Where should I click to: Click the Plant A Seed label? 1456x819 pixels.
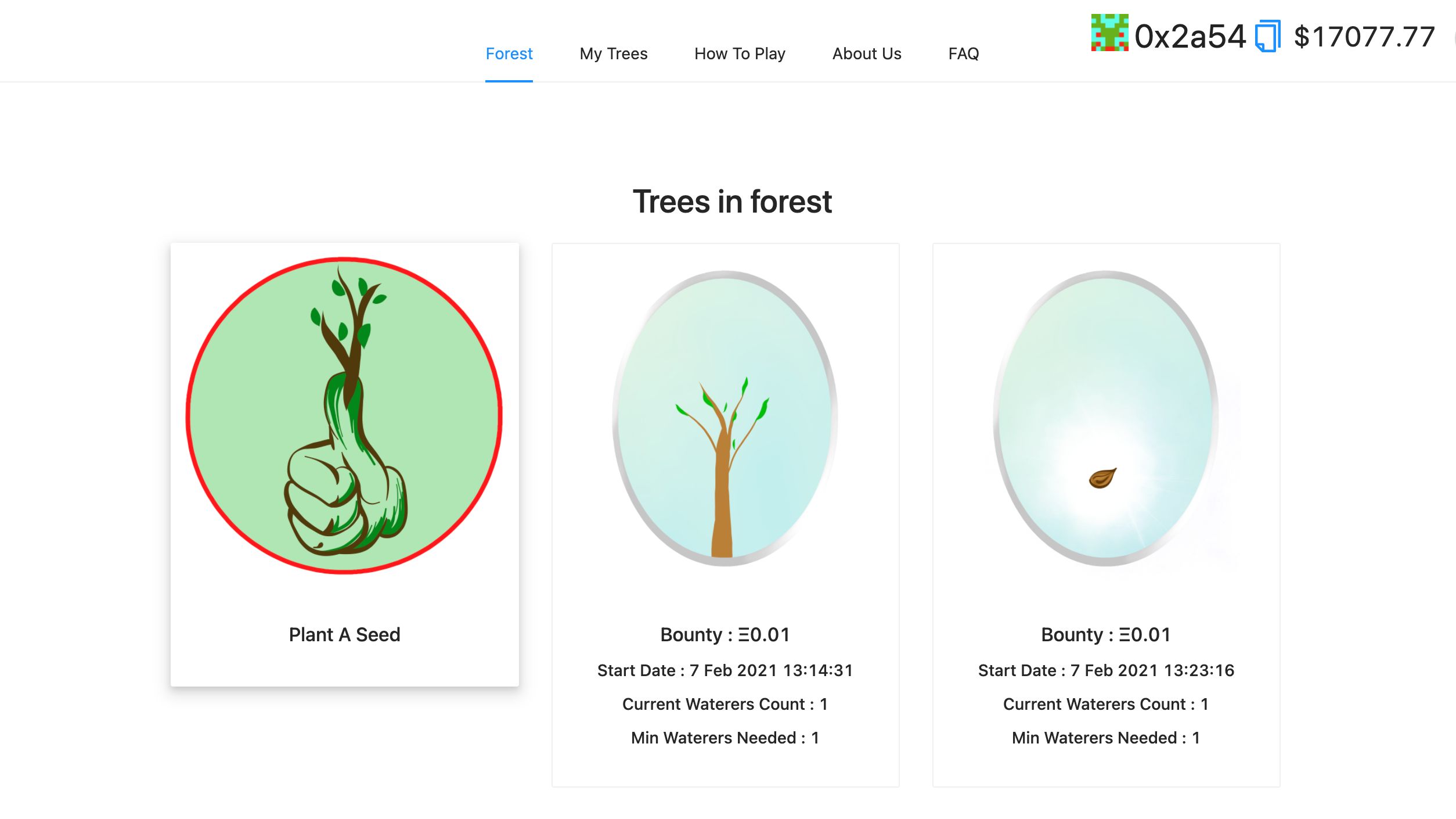click(344, 634)
